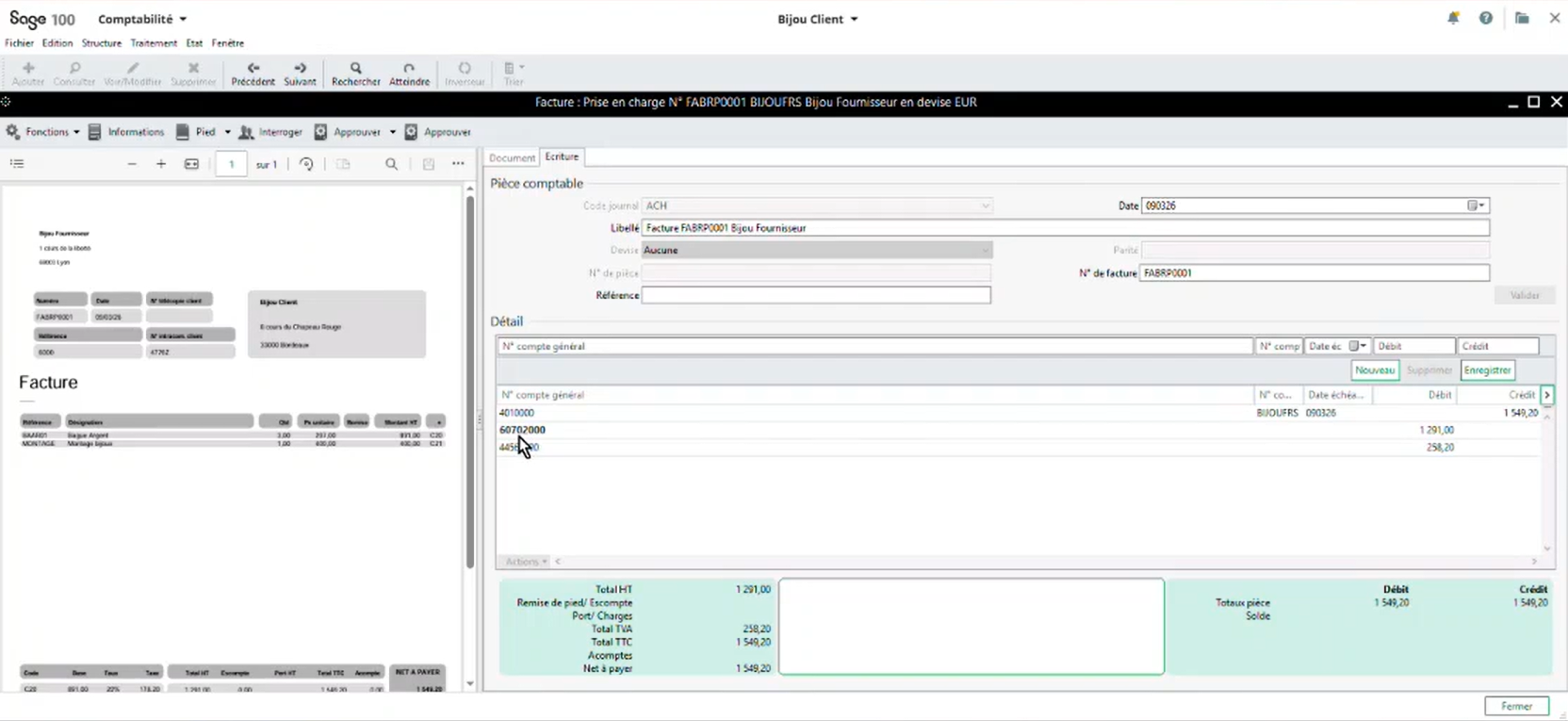1568x721 pixels.
Task: Click the Crédit entry field
Action: pos(1498,346)
